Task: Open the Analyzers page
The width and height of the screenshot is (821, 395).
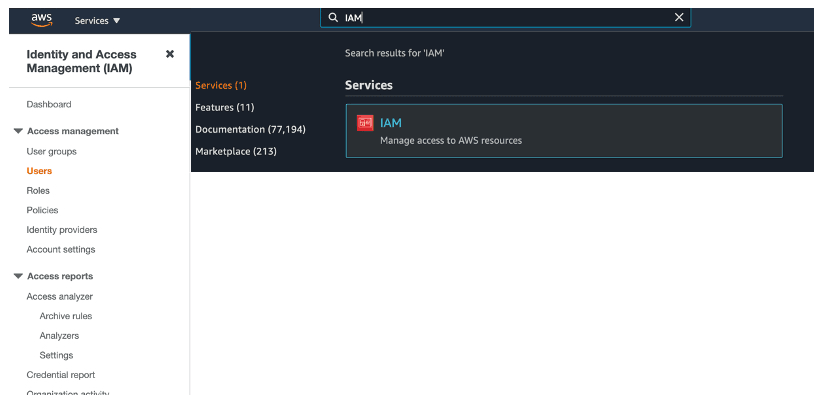Action: tap(59, 336)
